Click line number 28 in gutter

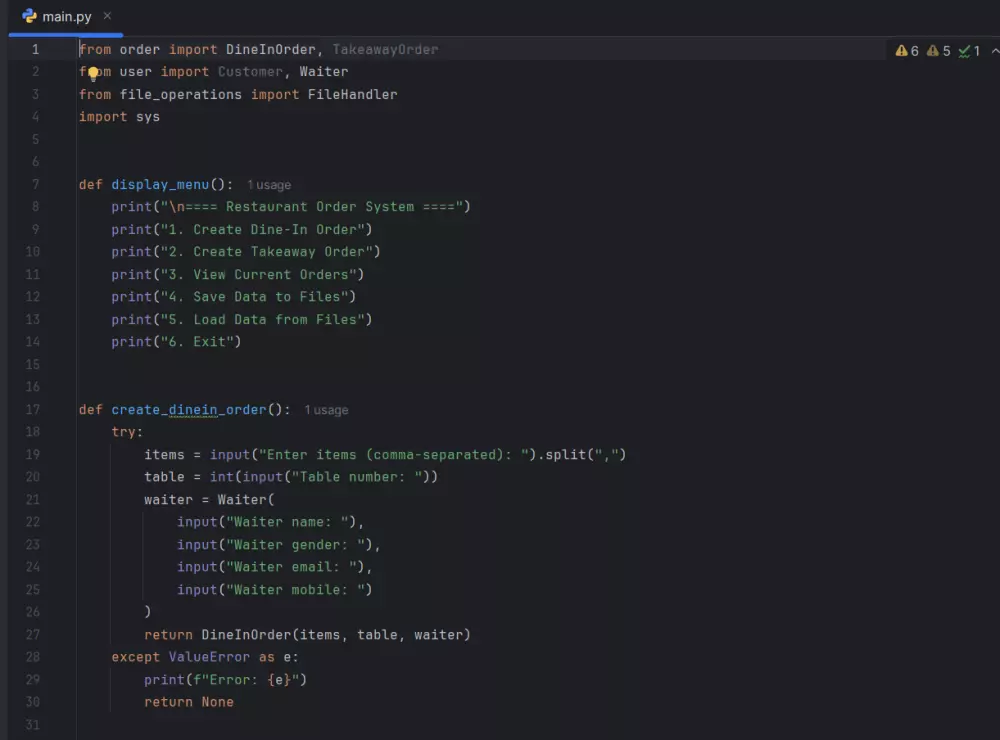[33, 657]
